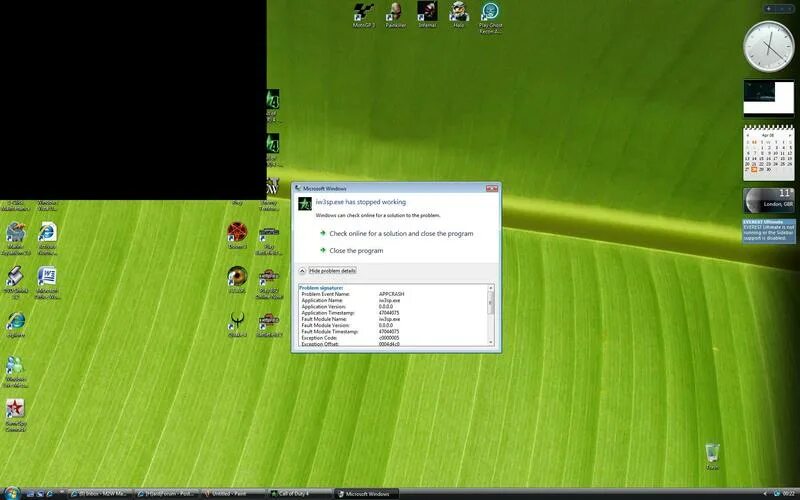This screenshot has width=800, height=500.
Task: Open the slideshow picture gadget thumbnail
Action: pos(768,98)
